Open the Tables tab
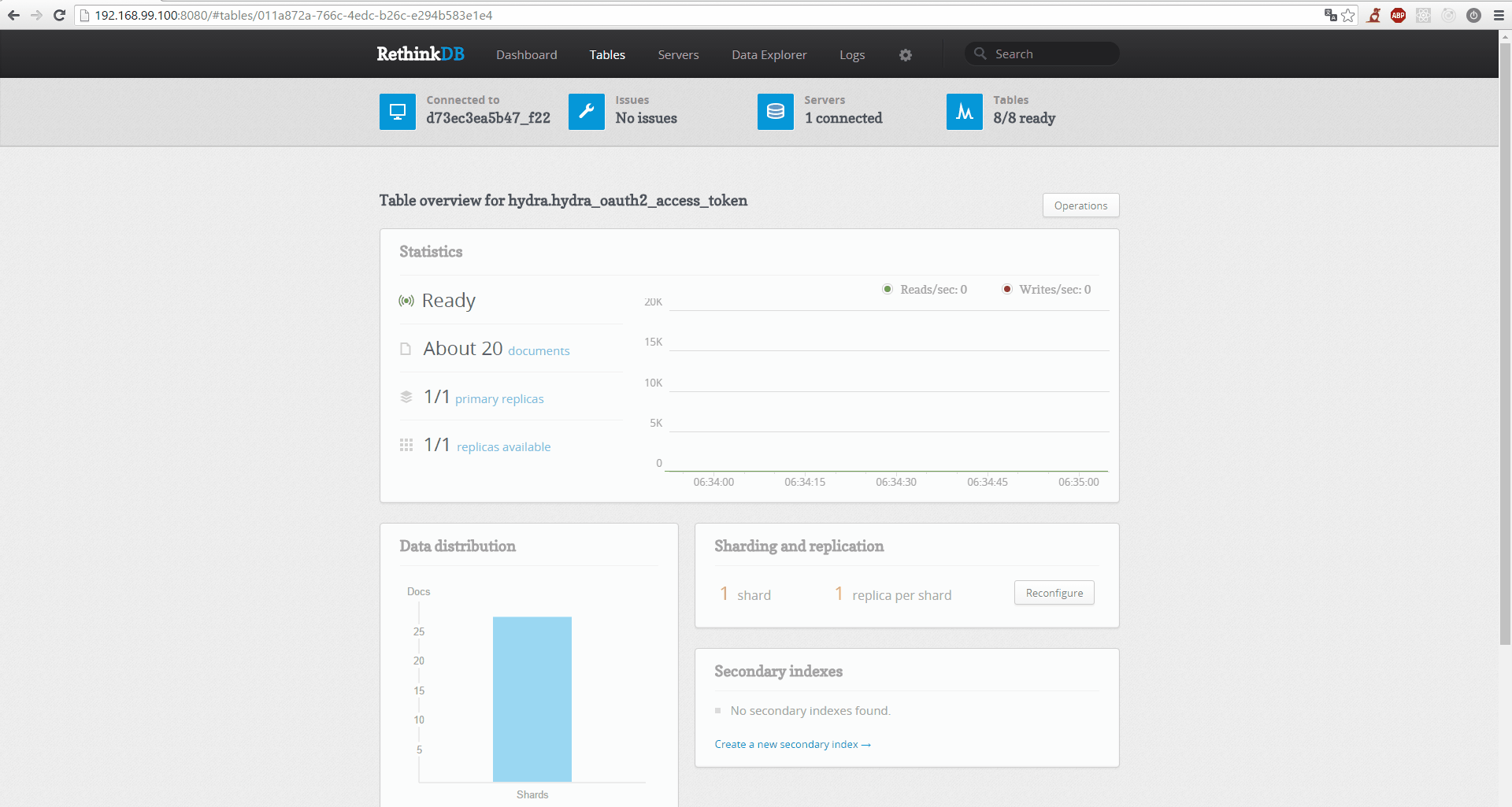The width and height of the screenshot is (1512, 807). point(607,54)
